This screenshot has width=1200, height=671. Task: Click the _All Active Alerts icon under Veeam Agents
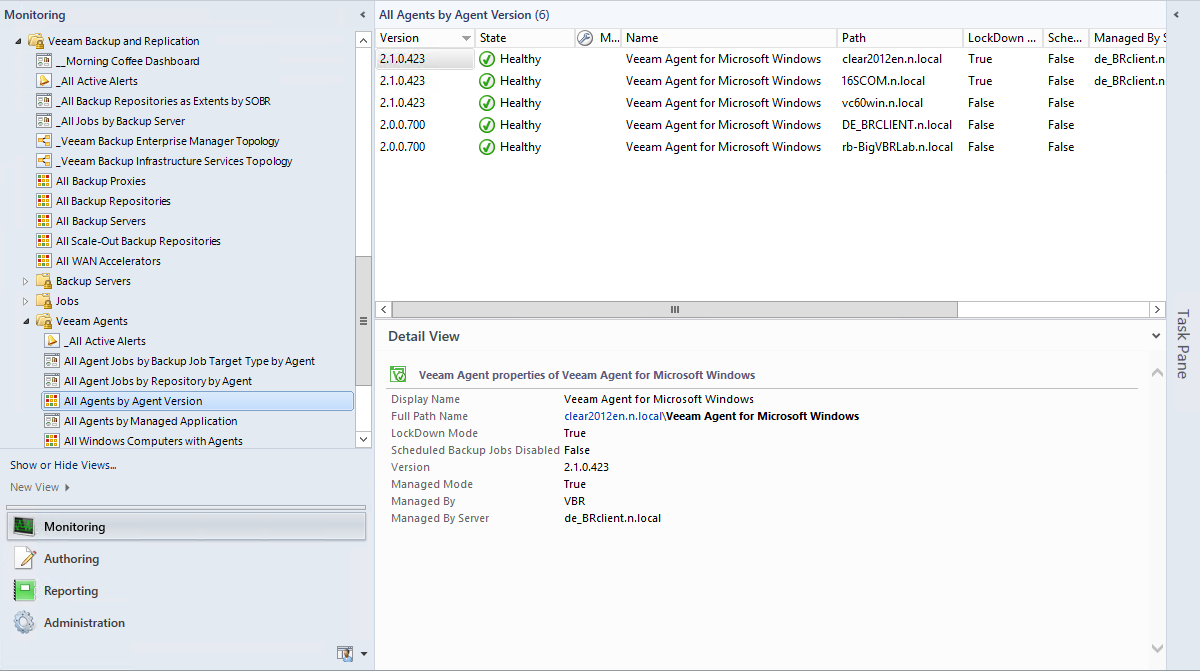tap(51, 341)
